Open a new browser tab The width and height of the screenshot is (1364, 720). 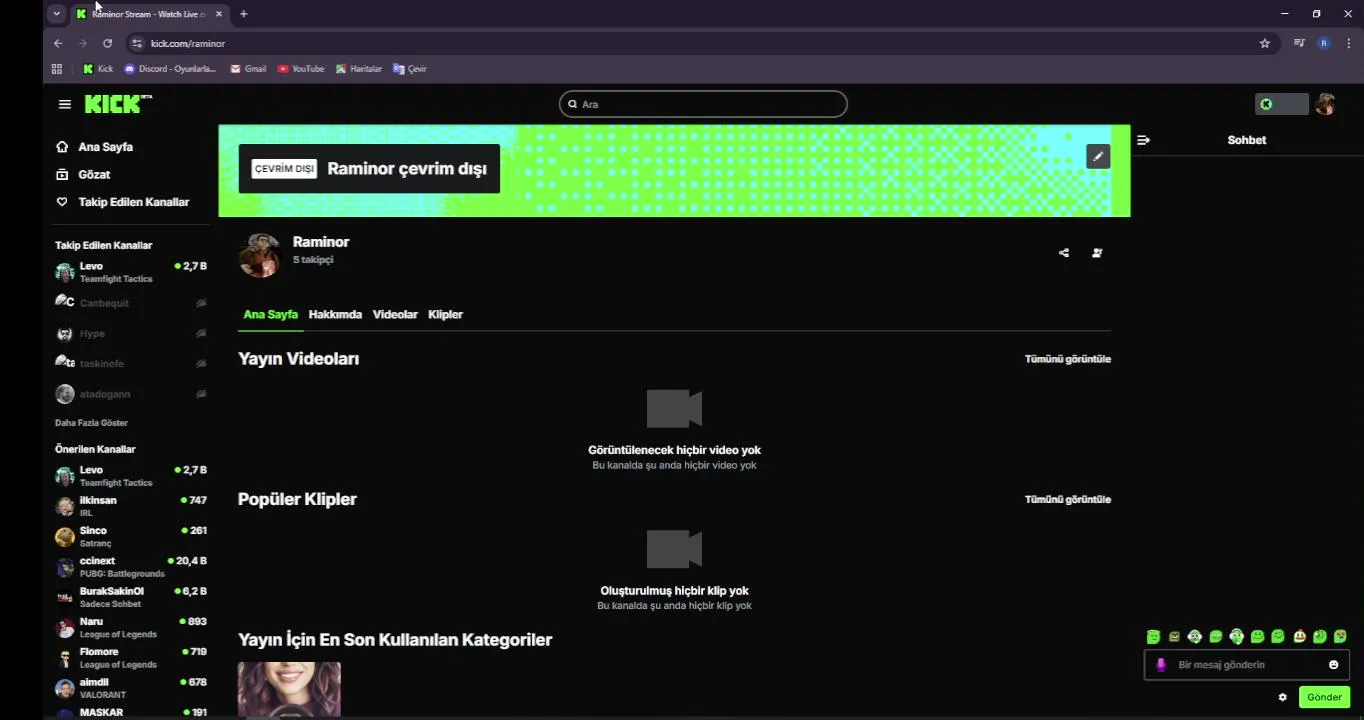(243, 14)
